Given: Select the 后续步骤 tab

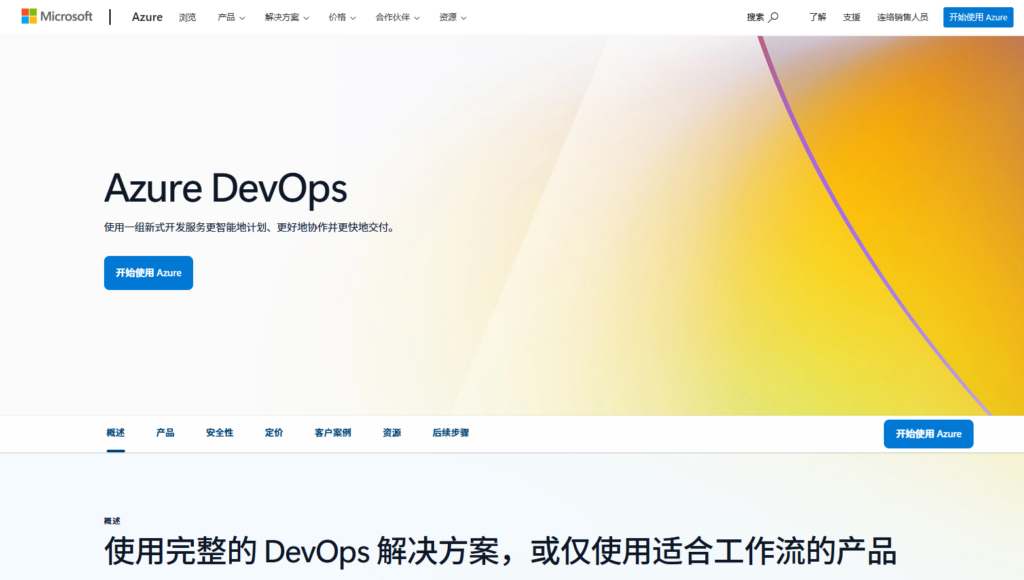Looking at the screenshot, I should coord(450,433).
